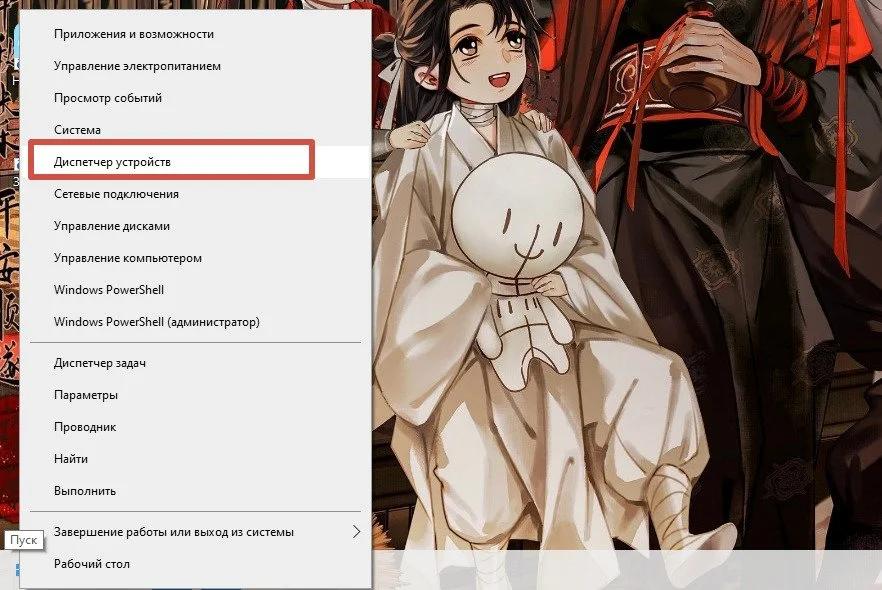Image resolution: width=882 pixels, height=590 pixels.
Task: Select Управление электропитанием entry
Action: point(195,66)
